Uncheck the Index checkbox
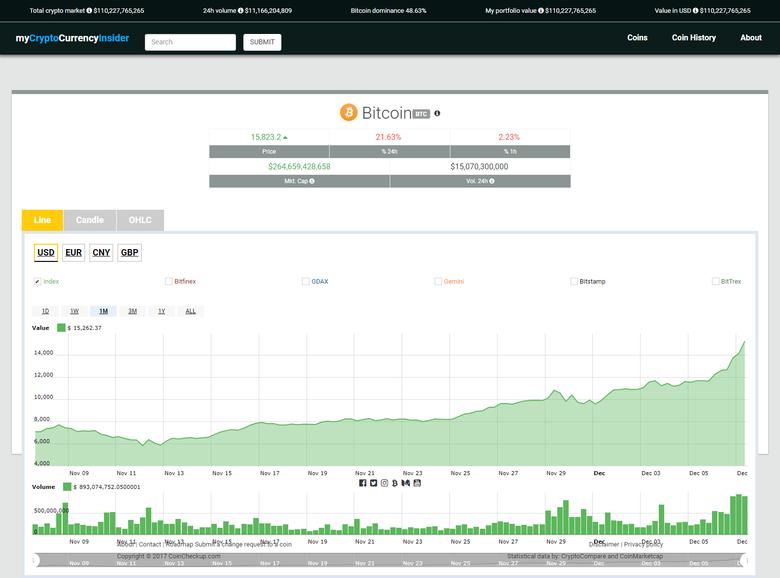 [x=38, y=282]
